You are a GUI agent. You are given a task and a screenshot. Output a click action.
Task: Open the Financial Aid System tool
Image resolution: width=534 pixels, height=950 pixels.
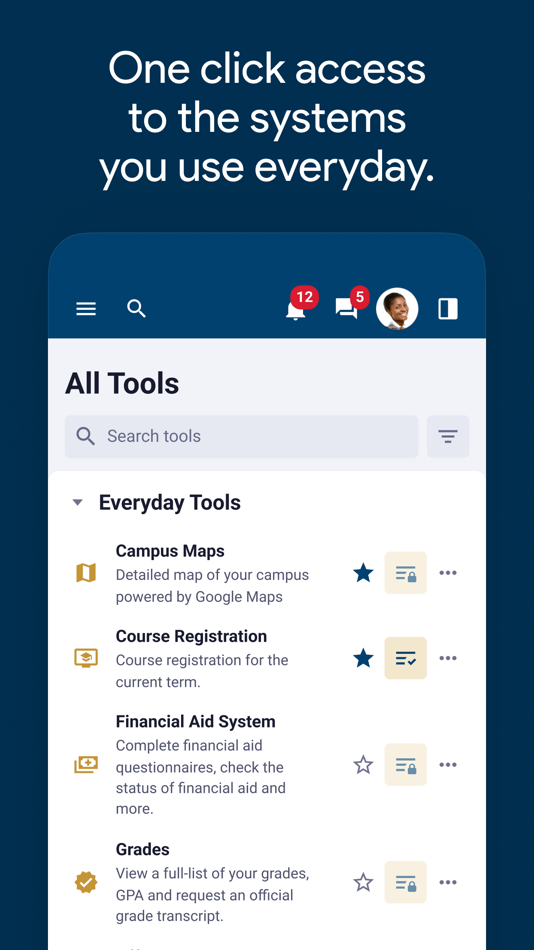196,722
